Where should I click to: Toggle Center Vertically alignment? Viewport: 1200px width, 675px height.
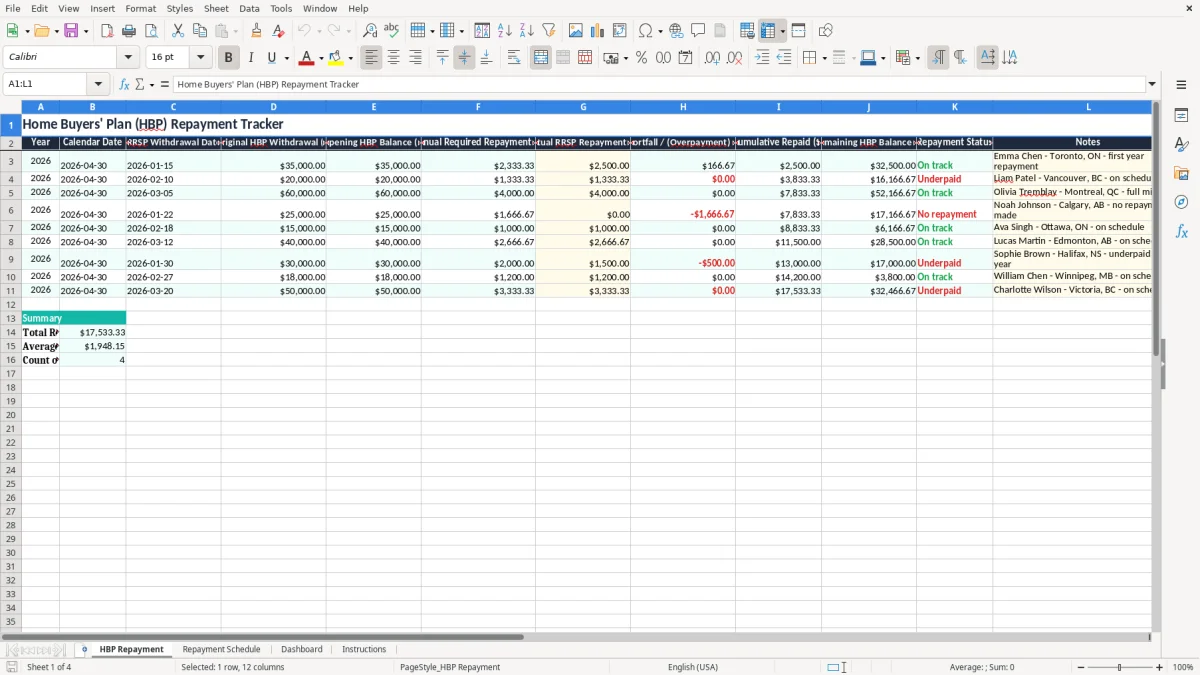tap(464, 58)
